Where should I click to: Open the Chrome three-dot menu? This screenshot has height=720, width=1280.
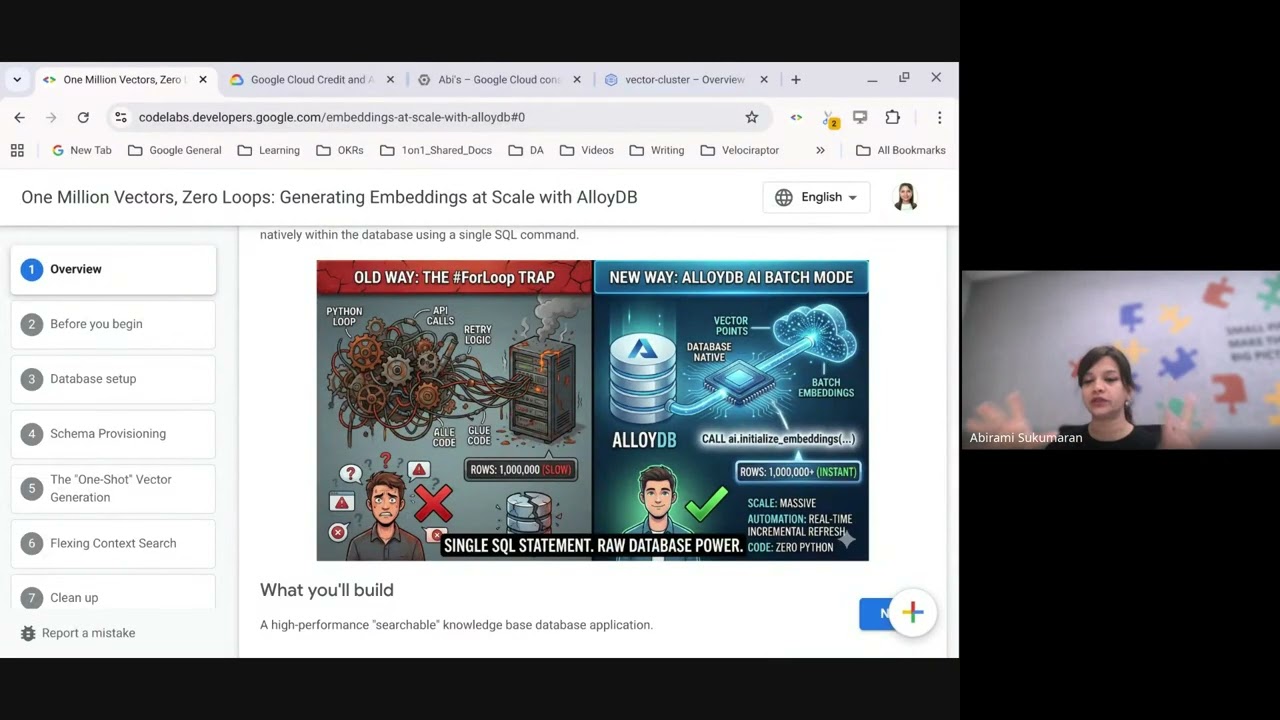click(939, 117)
